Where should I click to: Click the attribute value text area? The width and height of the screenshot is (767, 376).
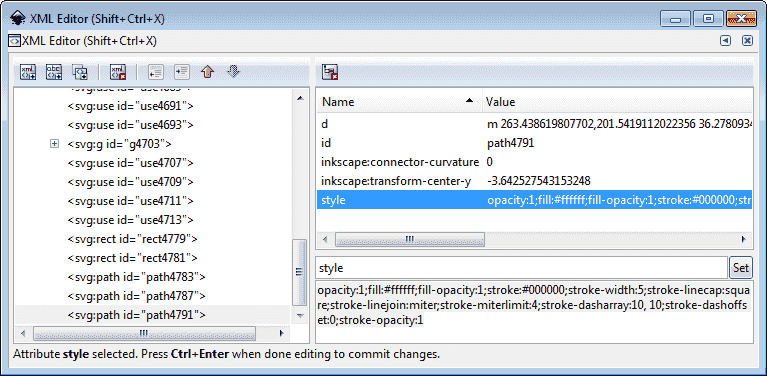tap(534, 311)
